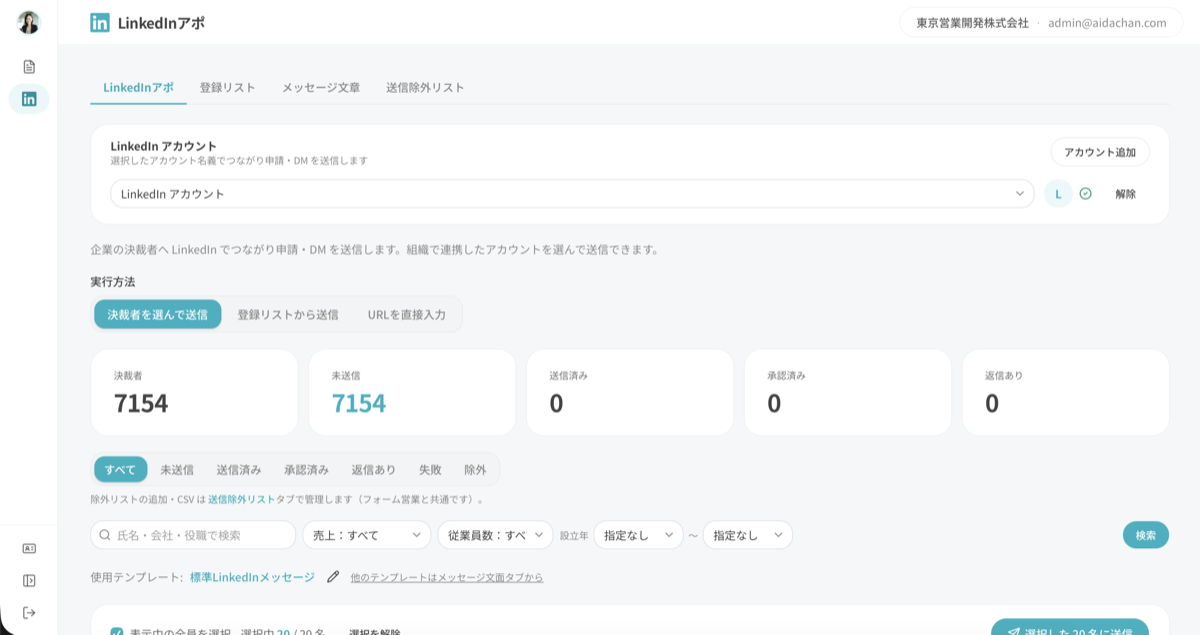
Task: Edit template with the pencil icon
Action: click(333, 577)
